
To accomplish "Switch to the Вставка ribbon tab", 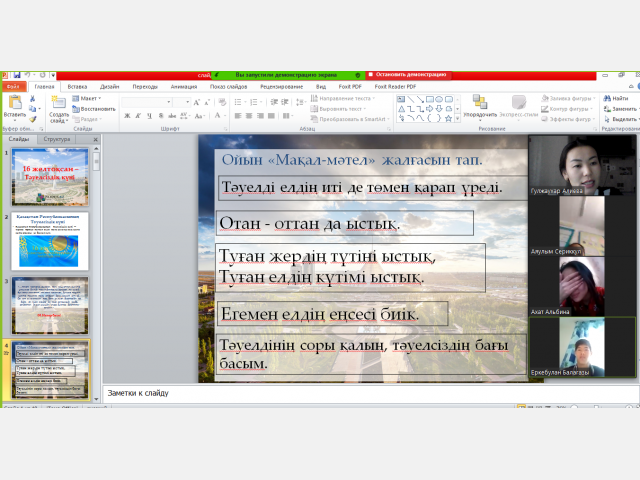I will 77,87.
